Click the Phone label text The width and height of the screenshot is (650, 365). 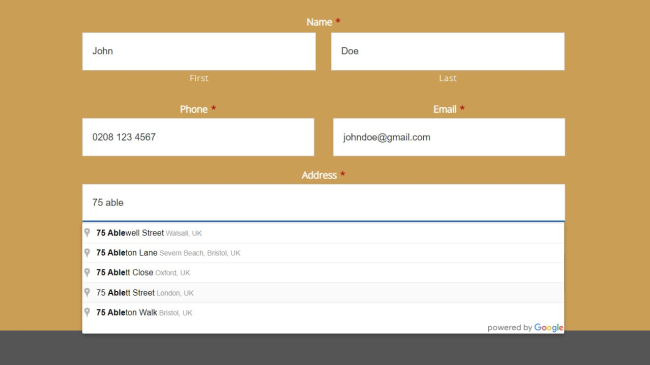coord(194,109)
